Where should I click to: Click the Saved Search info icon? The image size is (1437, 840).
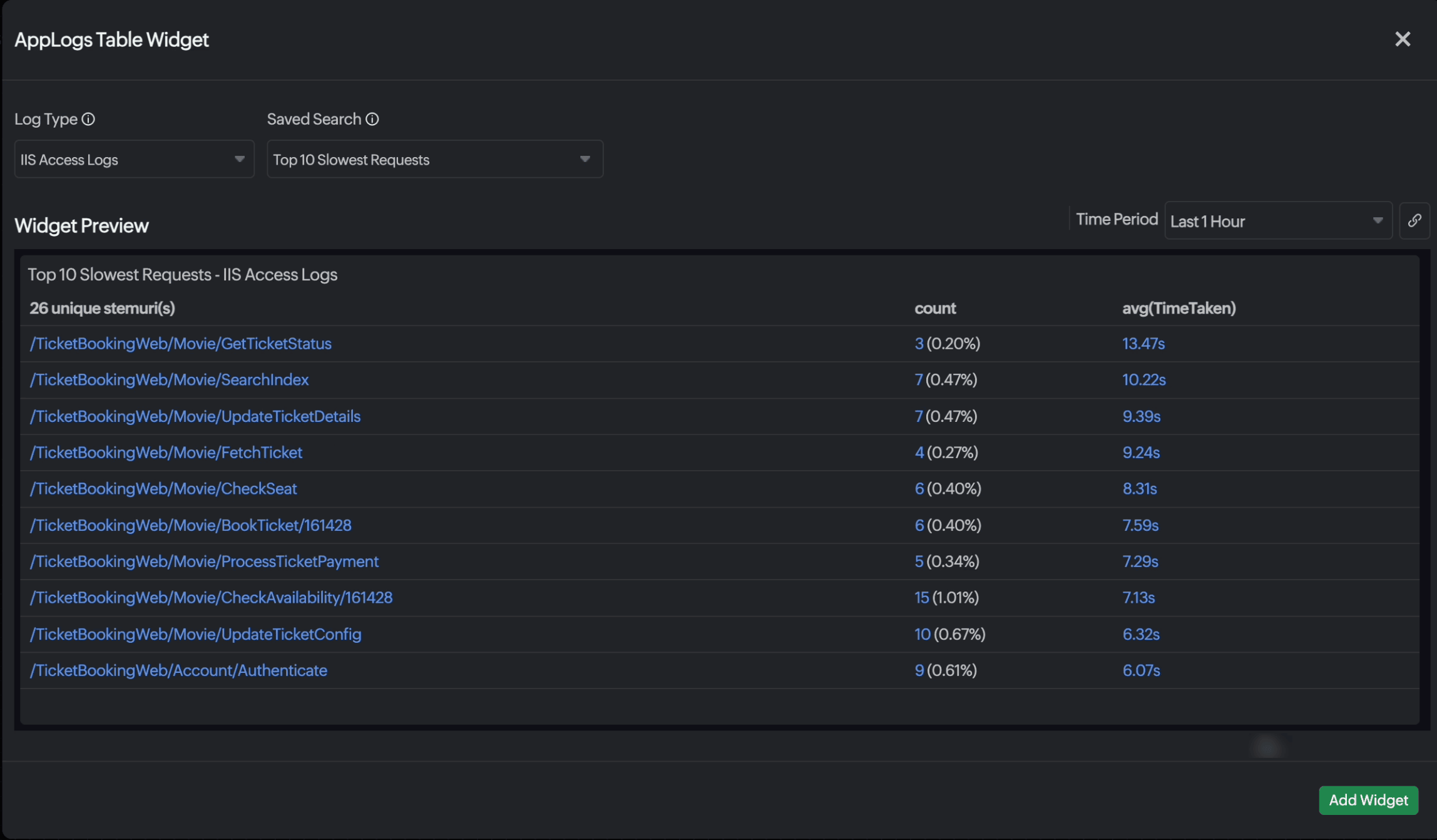click(x=372, y=119)
